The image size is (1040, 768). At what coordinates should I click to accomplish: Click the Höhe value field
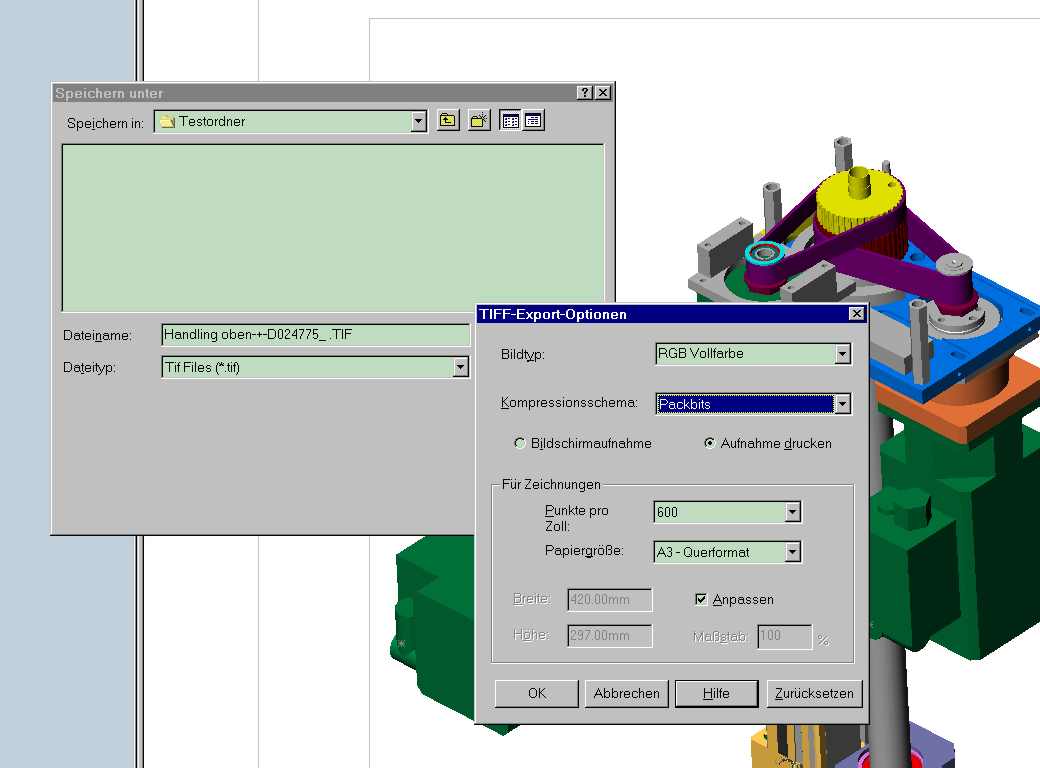click(610, 635)
